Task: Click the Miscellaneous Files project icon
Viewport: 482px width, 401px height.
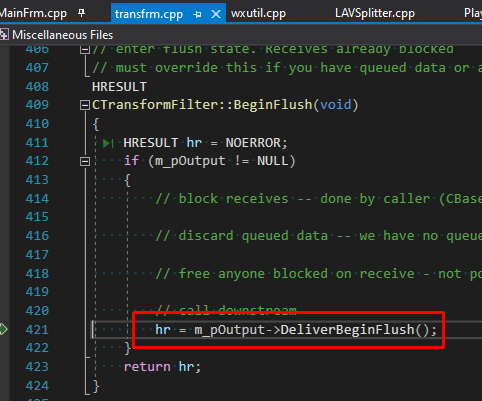Action: (x=4, y=35)
